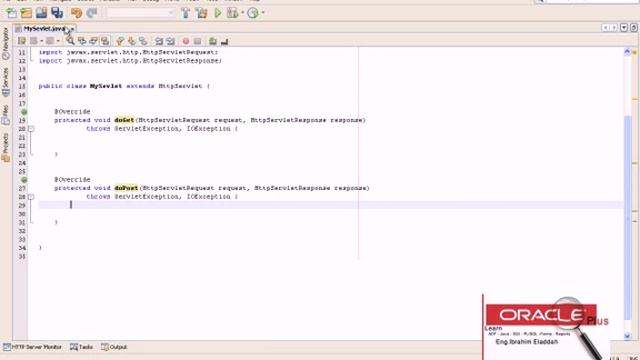
Task: Click the doPost method name
Action: click(126, 188)
